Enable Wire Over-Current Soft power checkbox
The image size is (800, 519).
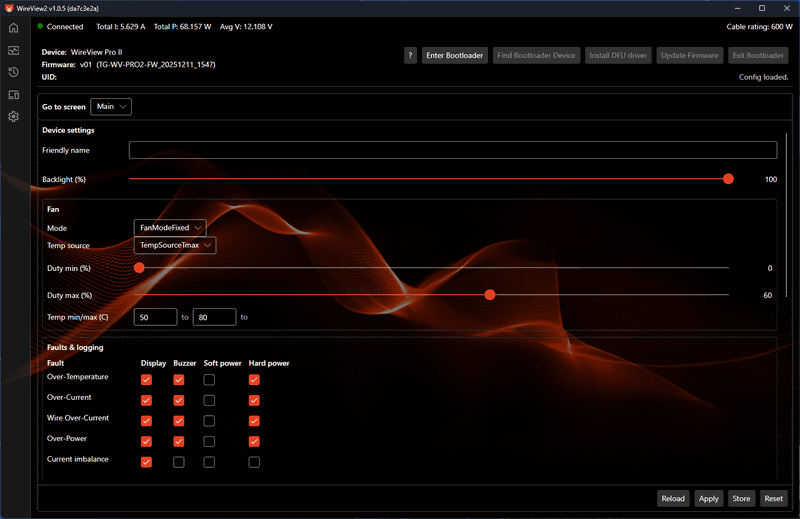pyautogui.click(x=209, y=421)
